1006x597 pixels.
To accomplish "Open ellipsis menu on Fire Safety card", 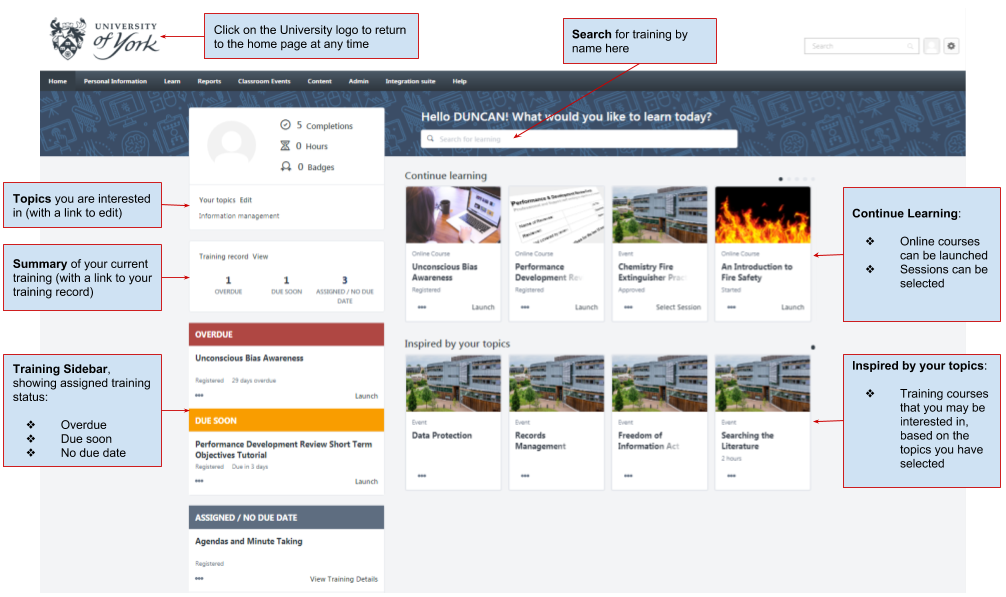I will (x=731, y=307).
